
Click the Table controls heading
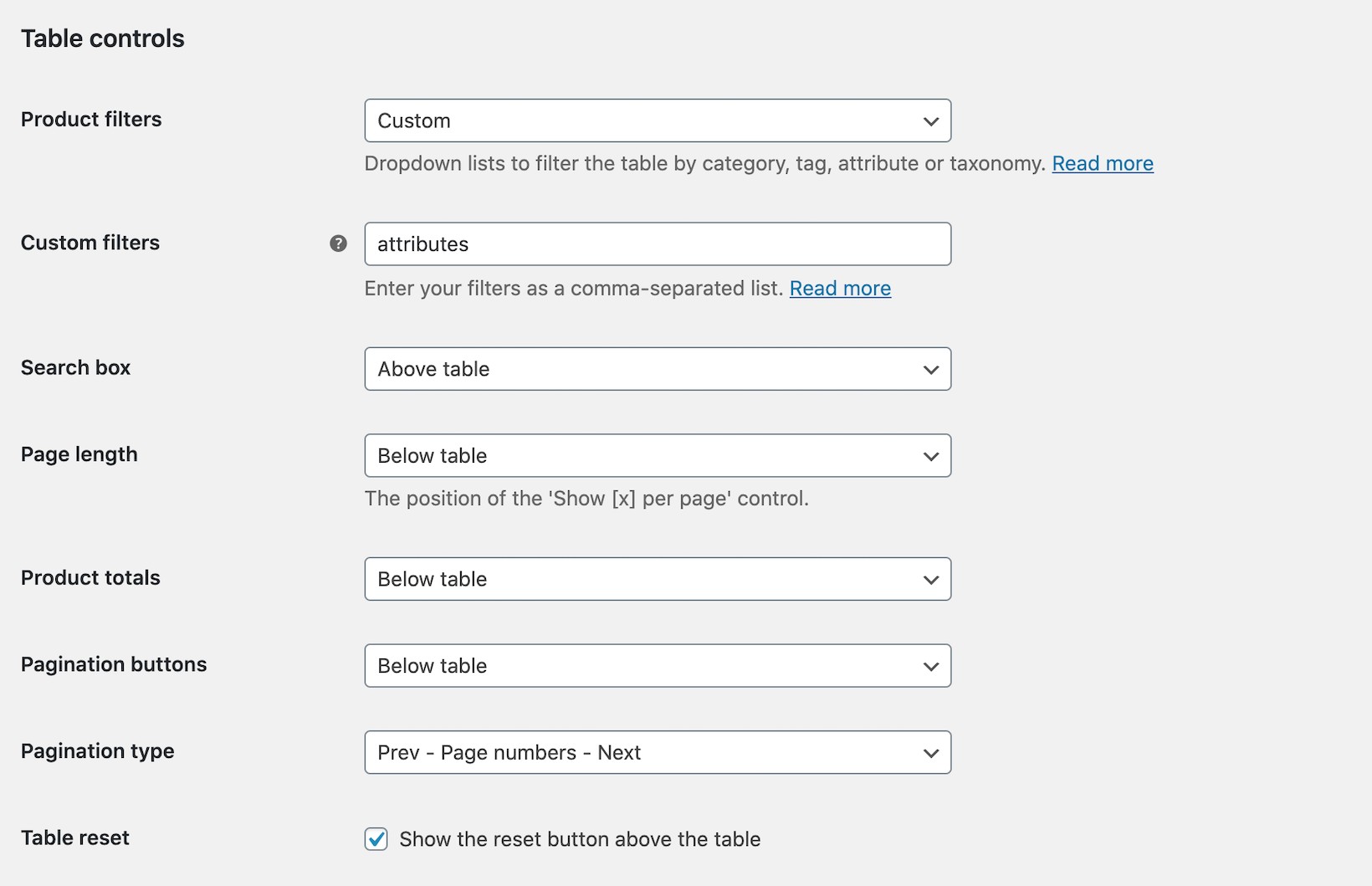tap(102, 38)
